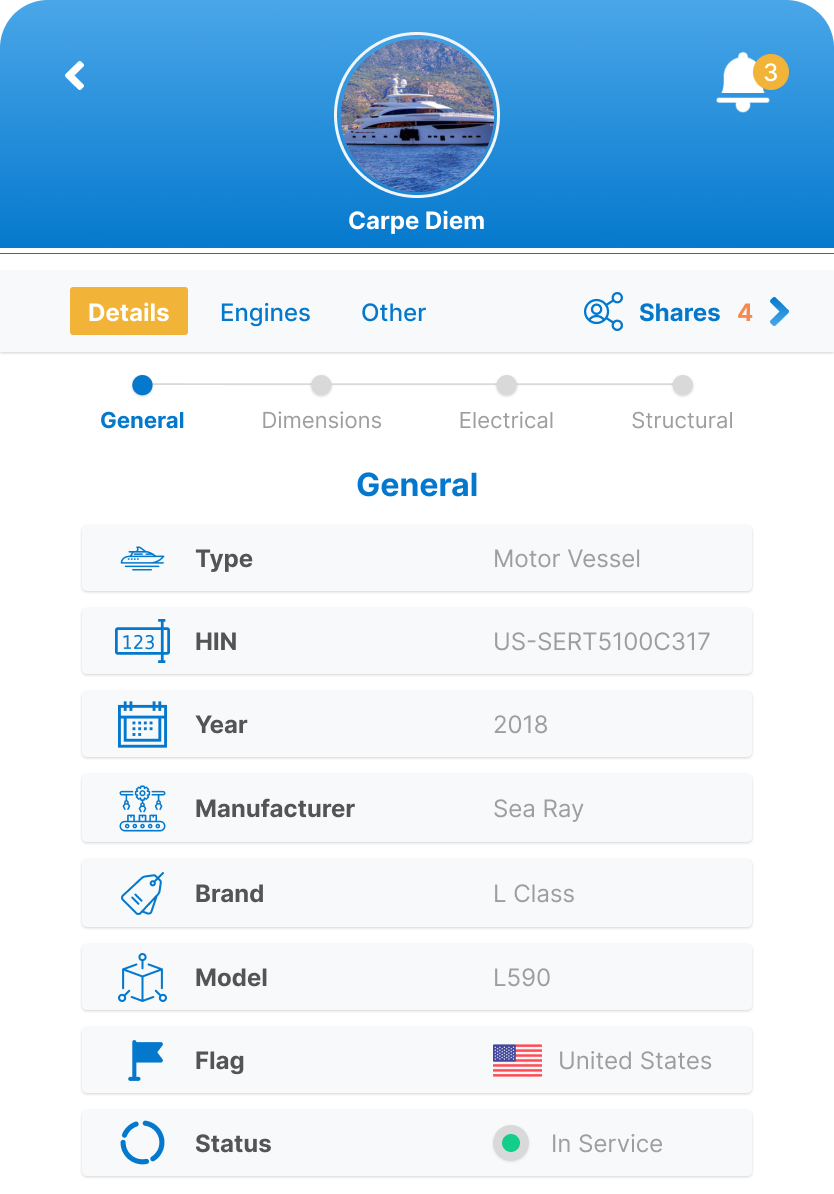The image size is (834, 1194).
Task: Expand Shares with the right chevron
Action: 780,312
